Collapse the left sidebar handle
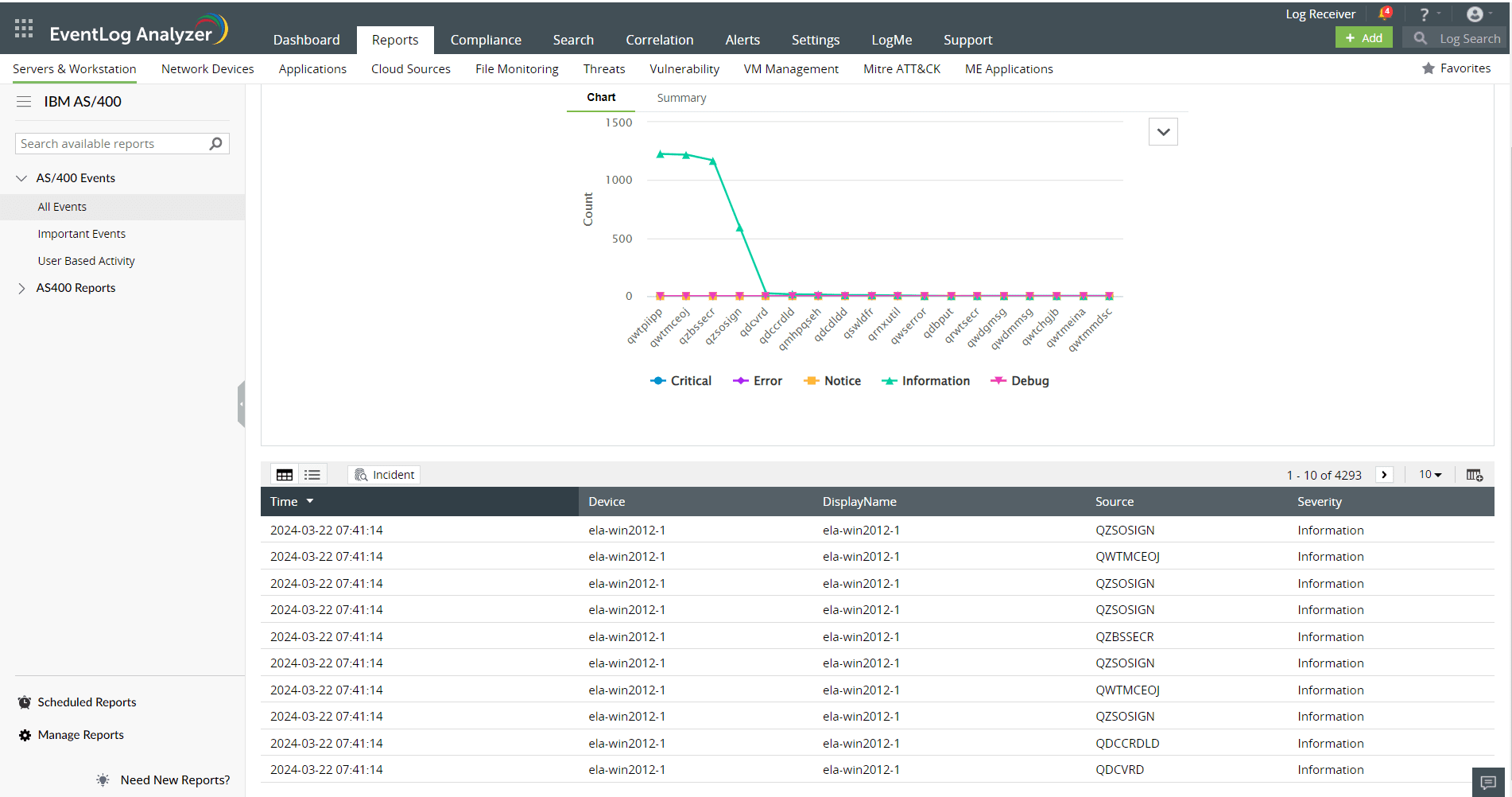The image size is (1512, 797). point(241,404)
